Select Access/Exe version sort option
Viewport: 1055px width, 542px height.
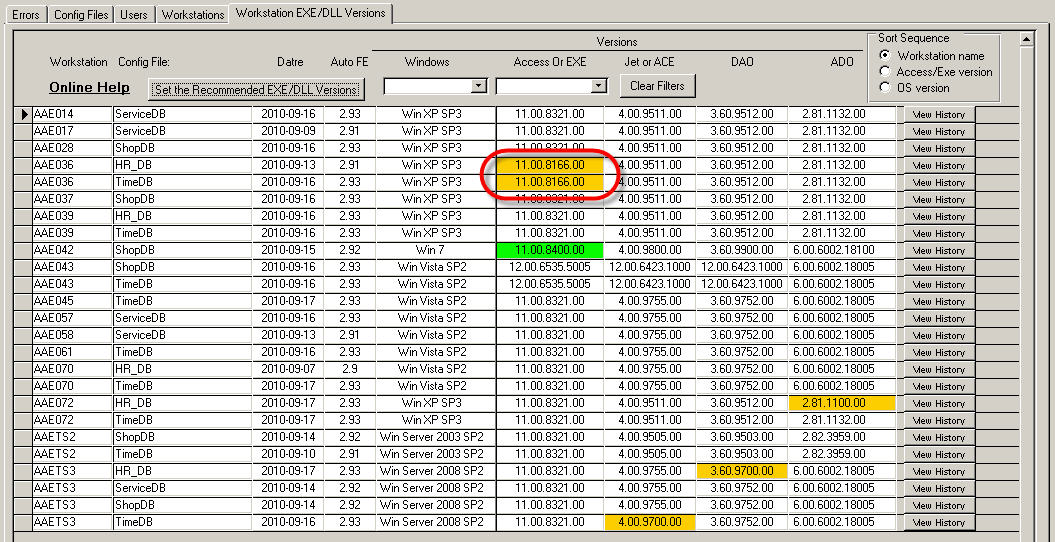pos(885,72)
